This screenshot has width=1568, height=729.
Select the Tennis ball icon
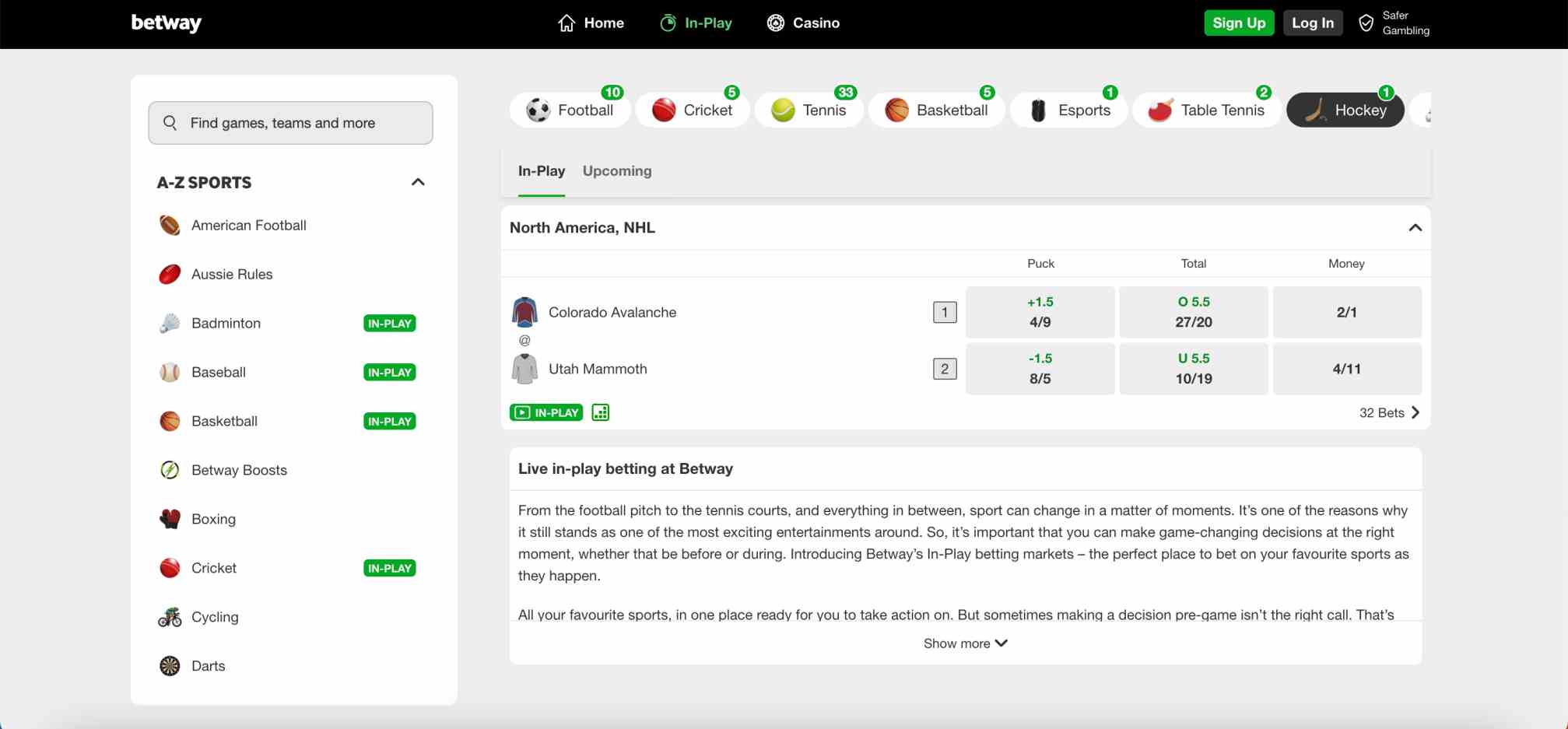(x=781, y=110)
